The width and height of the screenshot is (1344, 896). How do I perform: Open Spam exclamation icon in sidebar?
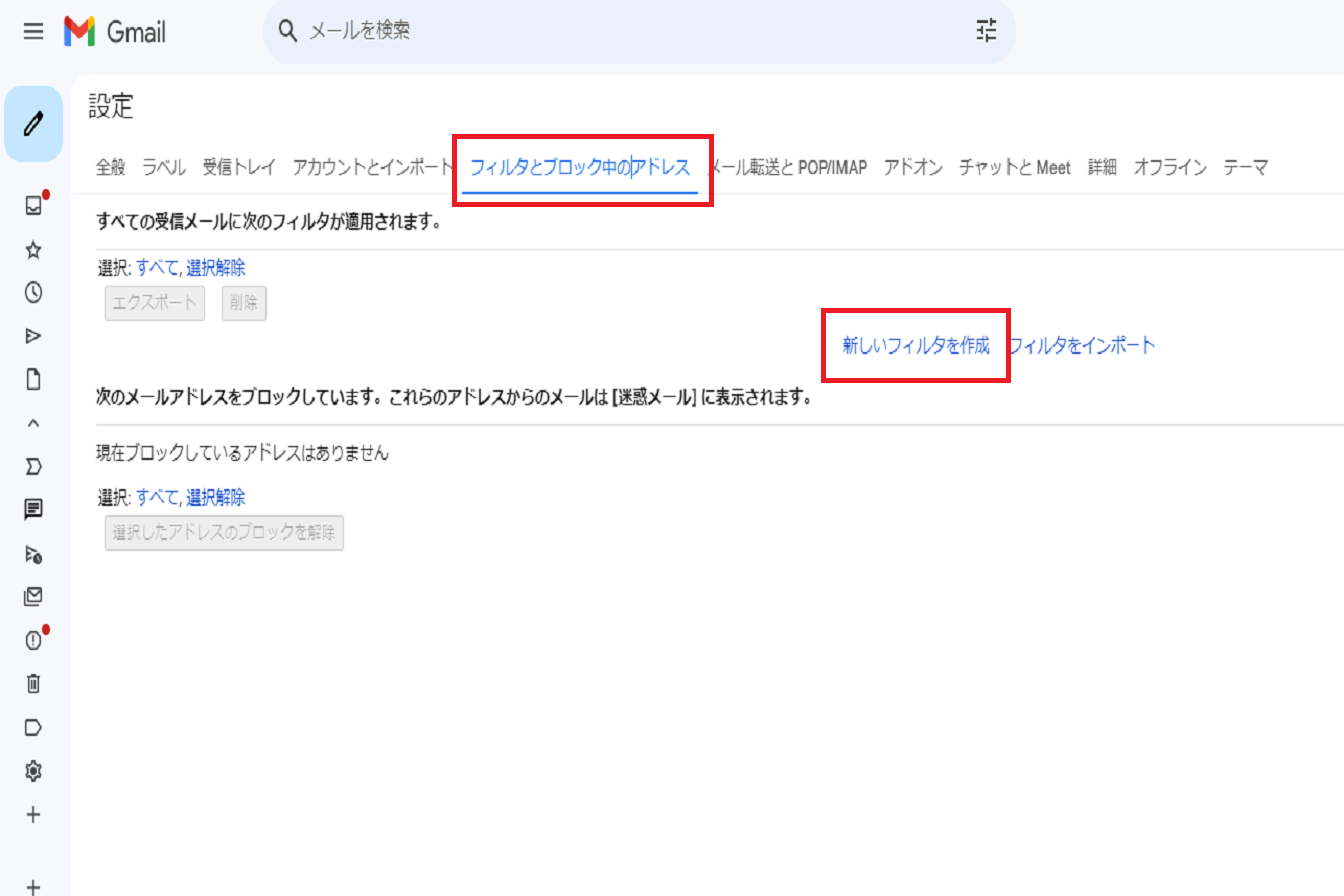pyautogui.click(x=33, y=640)
